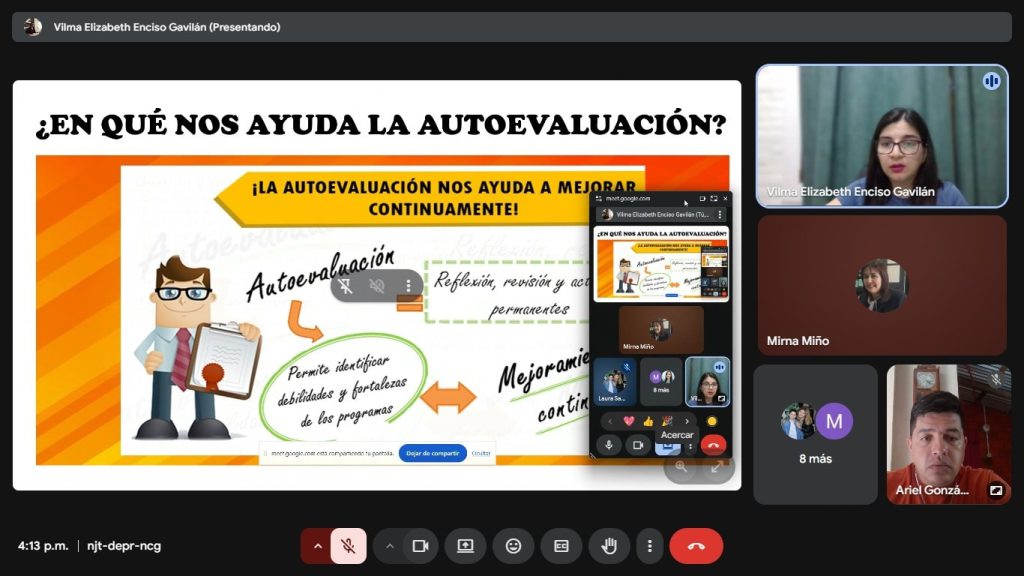Select Mirna Miño's participant tile
1024x576 pixels.
click(882, 285)
